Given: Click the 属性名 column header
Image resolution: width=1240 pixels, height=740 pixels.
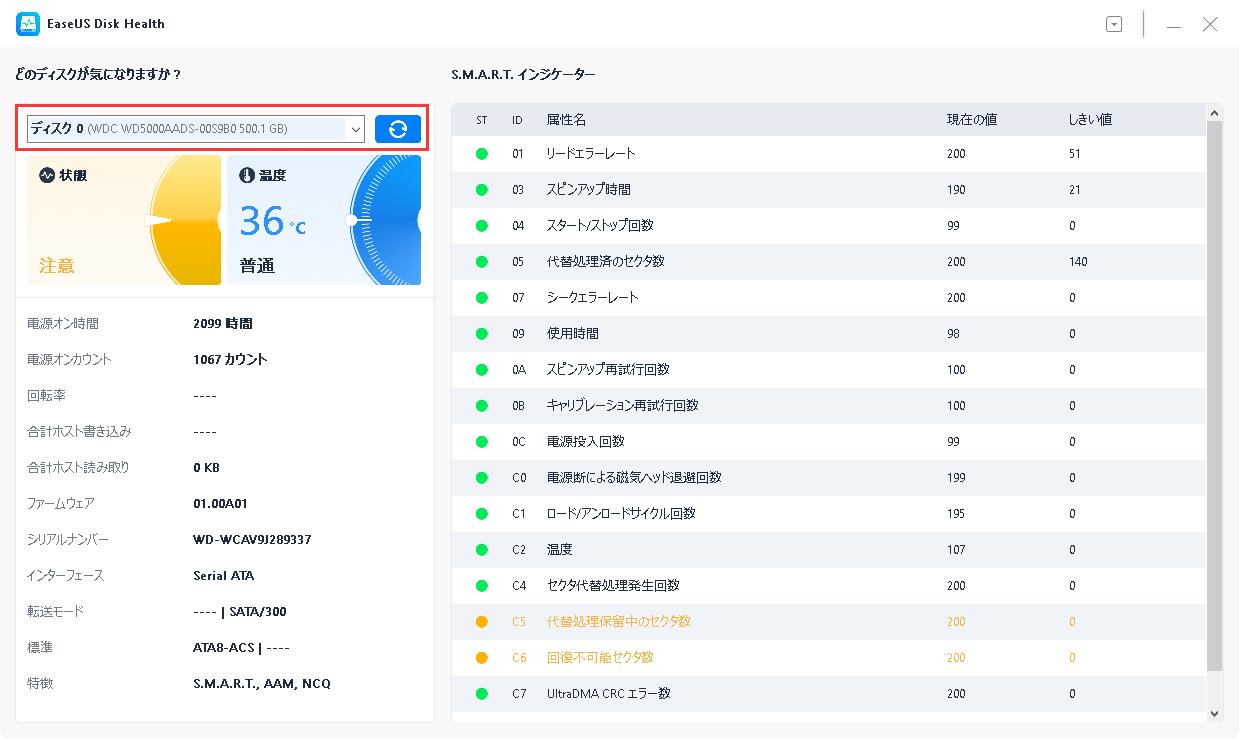Looking at the screenshot, I should [x=566, y=120].
